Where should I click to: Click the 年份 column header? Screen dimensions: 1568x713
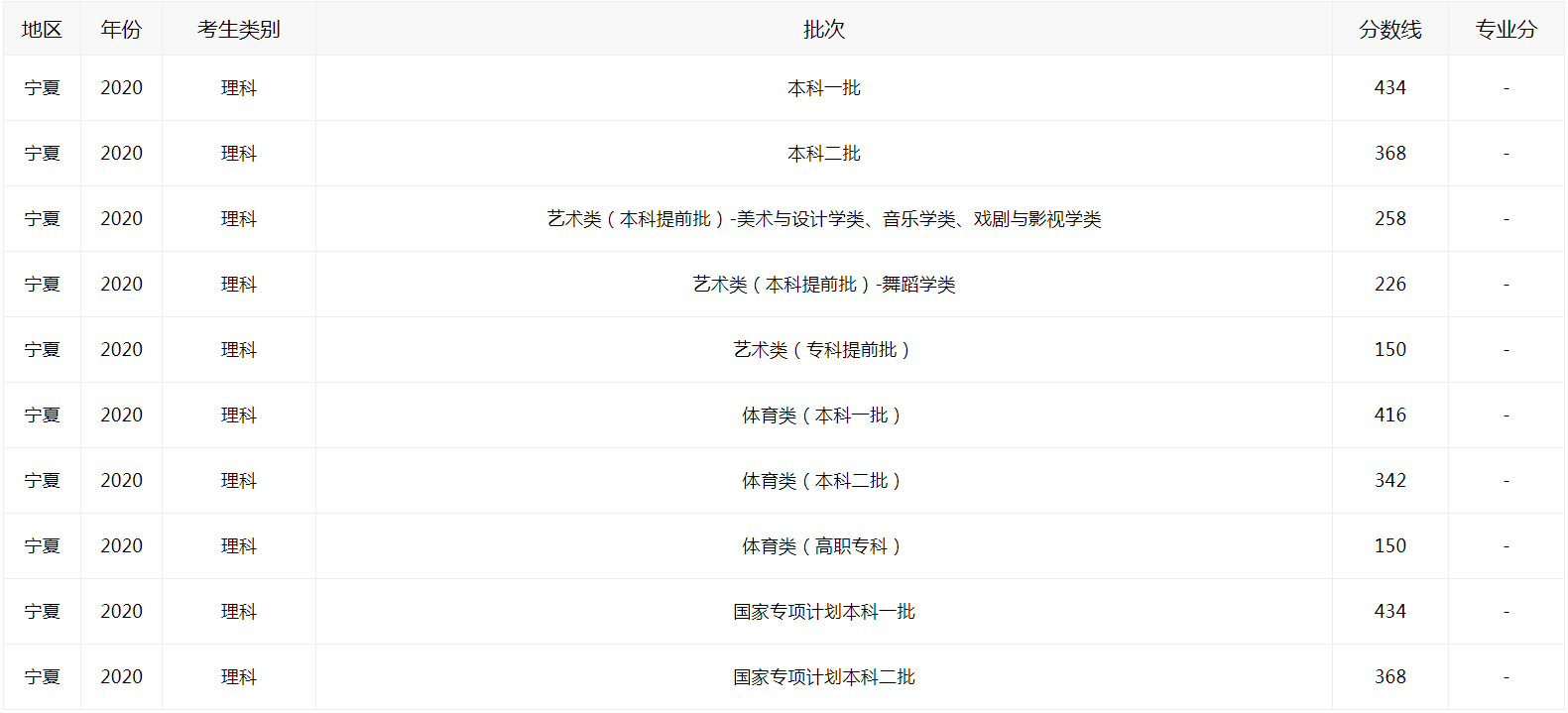click(x=121, y=30)
